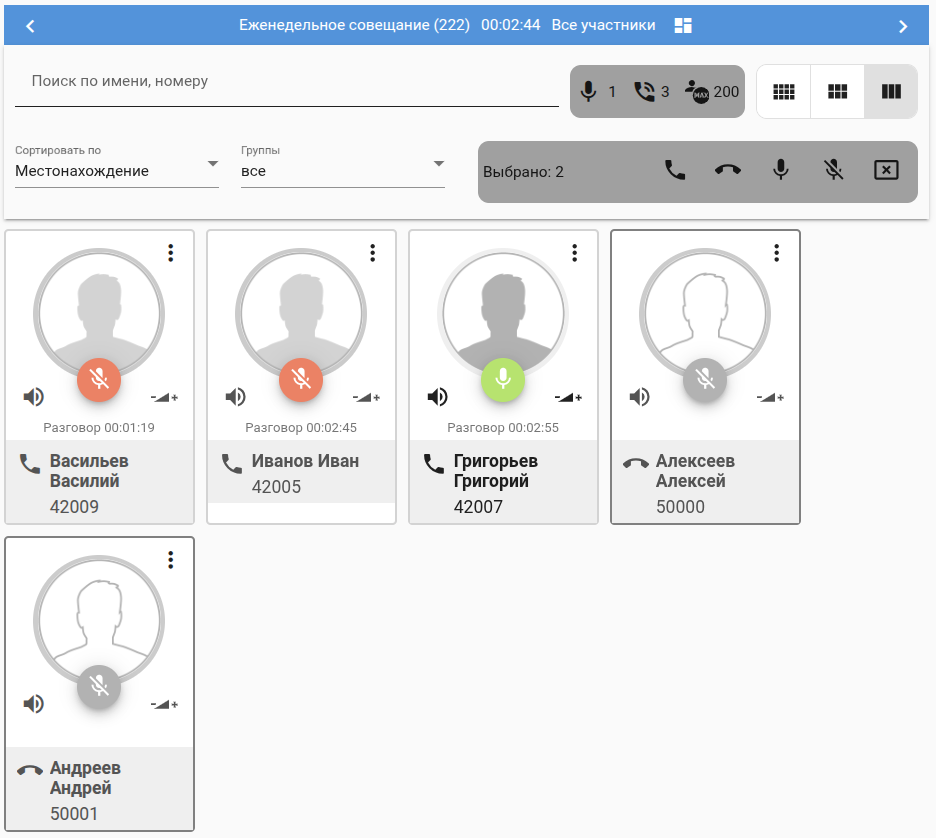The height and width of the screenshot is (838, 936).
Task: Toggle the speaker icon for Григорьев Григорий
Action: click(x=437, y=396)
